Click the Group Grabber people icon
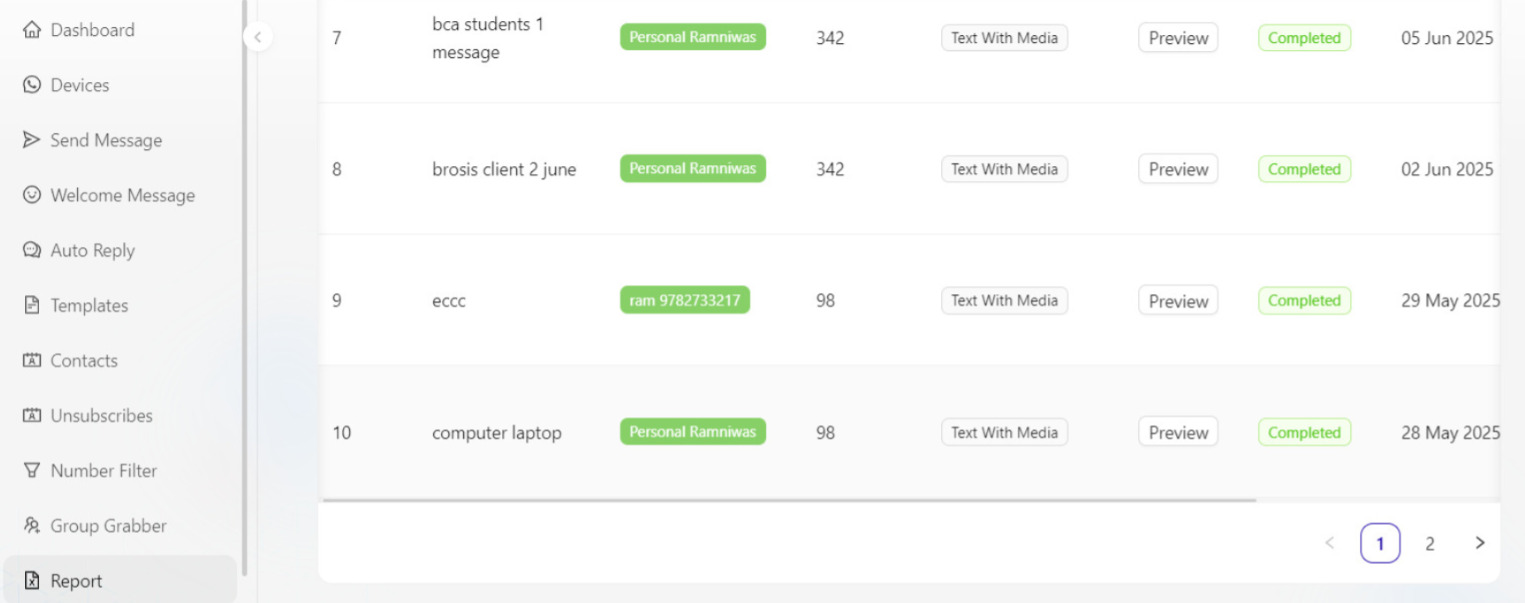Screen dimensions: 1525x603 31,525
